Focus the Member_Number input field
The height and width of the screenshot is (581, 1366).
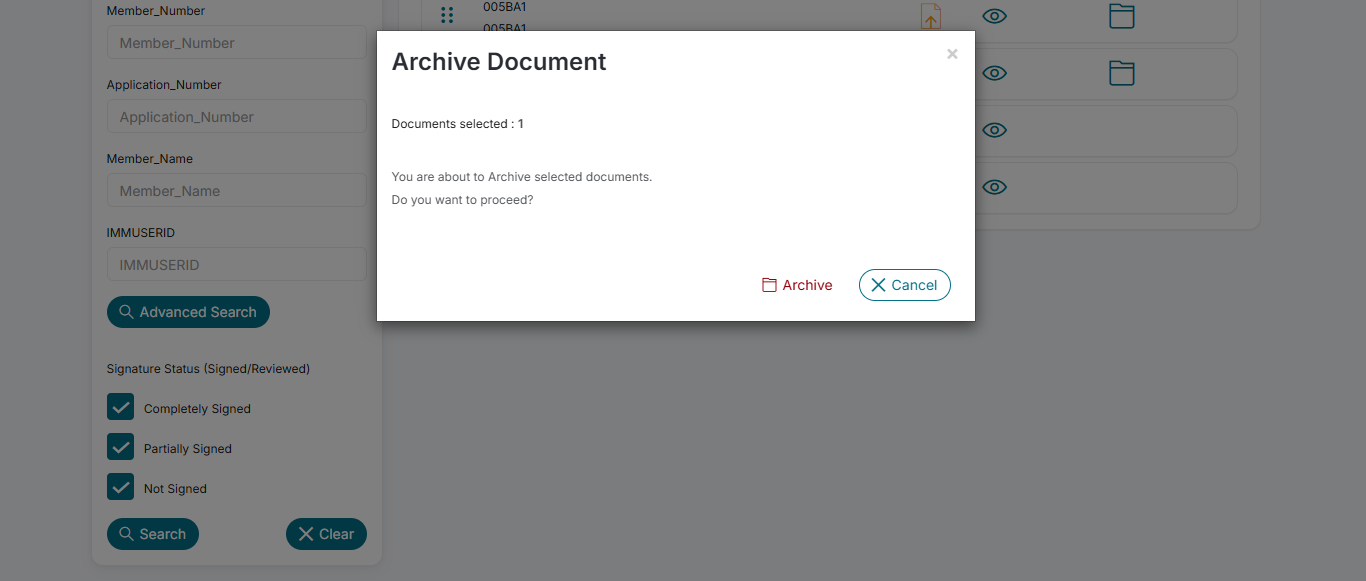click(236, 43)
